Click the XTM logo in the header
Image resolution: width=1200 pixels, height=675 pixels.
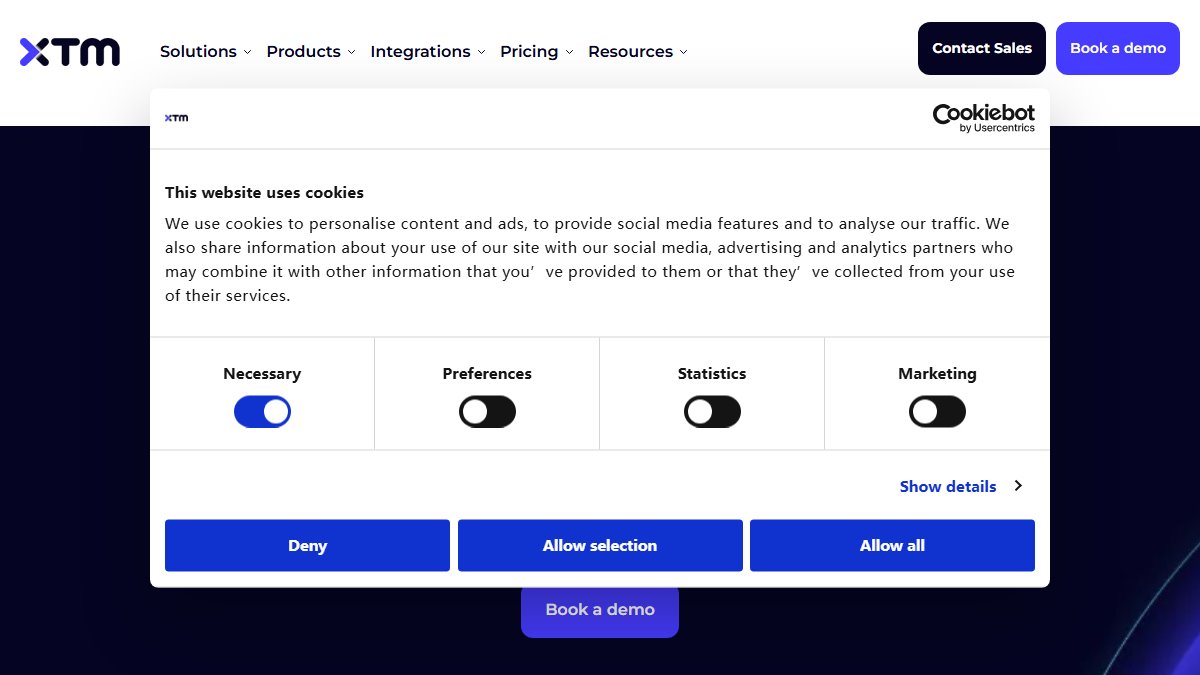(x=70, y=52)
